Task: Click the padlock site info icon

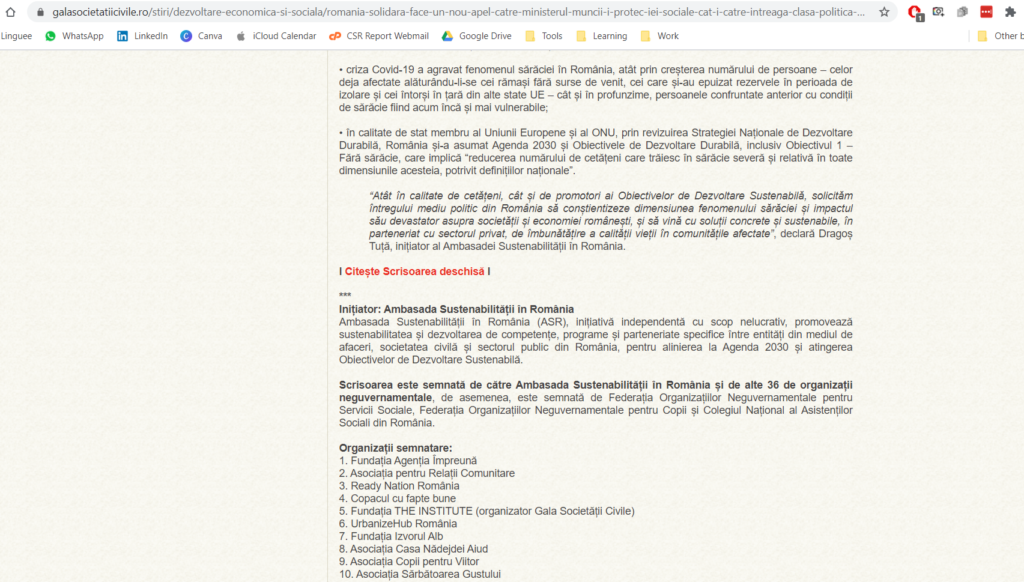Action: click(x=40, y=12)
